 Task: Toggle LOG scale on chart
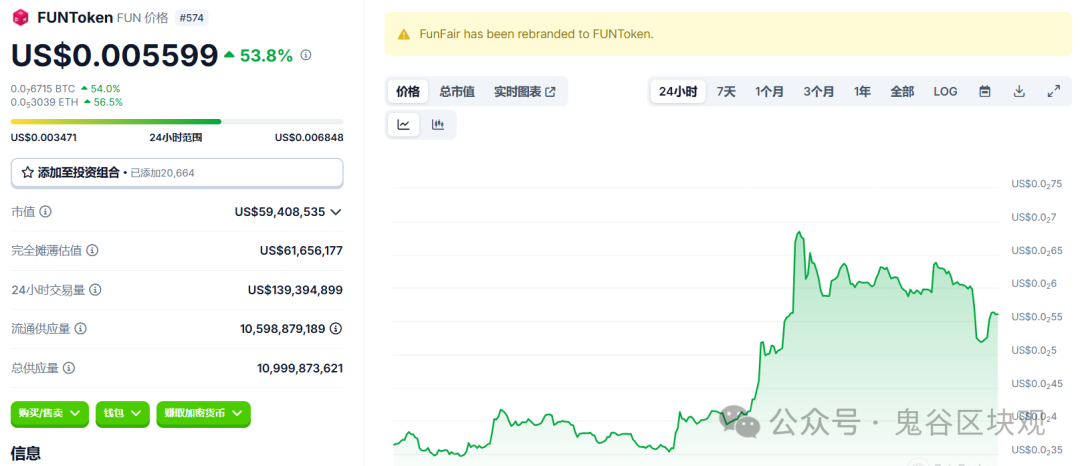[x=945, y=91]
